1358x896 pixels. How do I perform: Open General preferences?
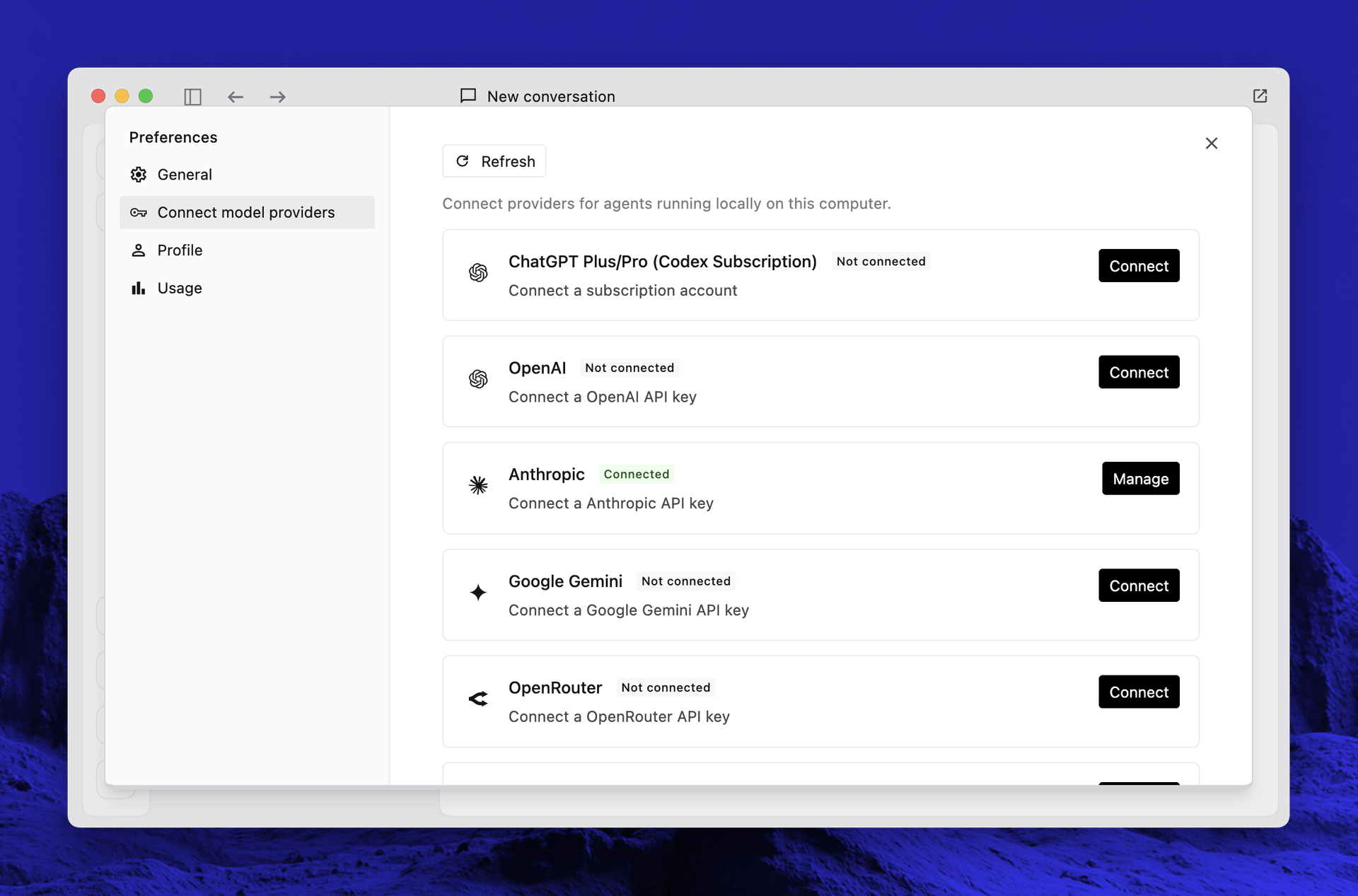[x=247, y=175]
